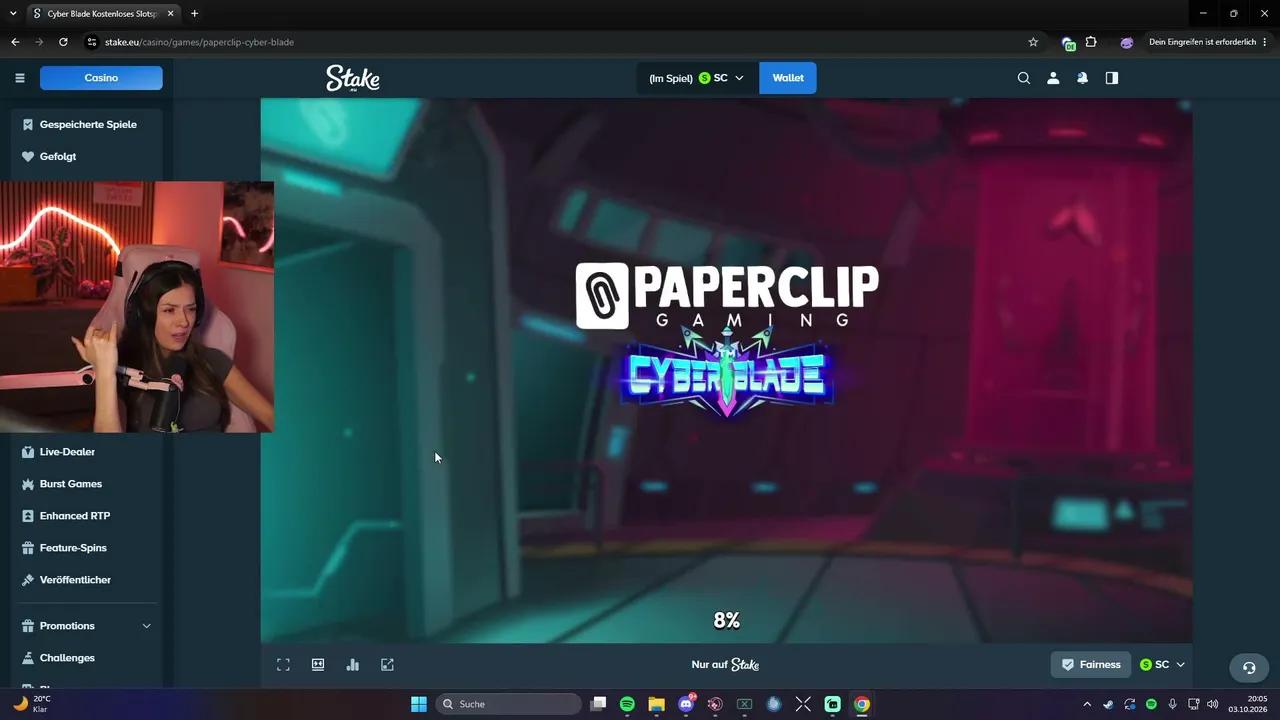Click the webcam overlay thumbnail
Screen dimensions: 1280x720
136,307
